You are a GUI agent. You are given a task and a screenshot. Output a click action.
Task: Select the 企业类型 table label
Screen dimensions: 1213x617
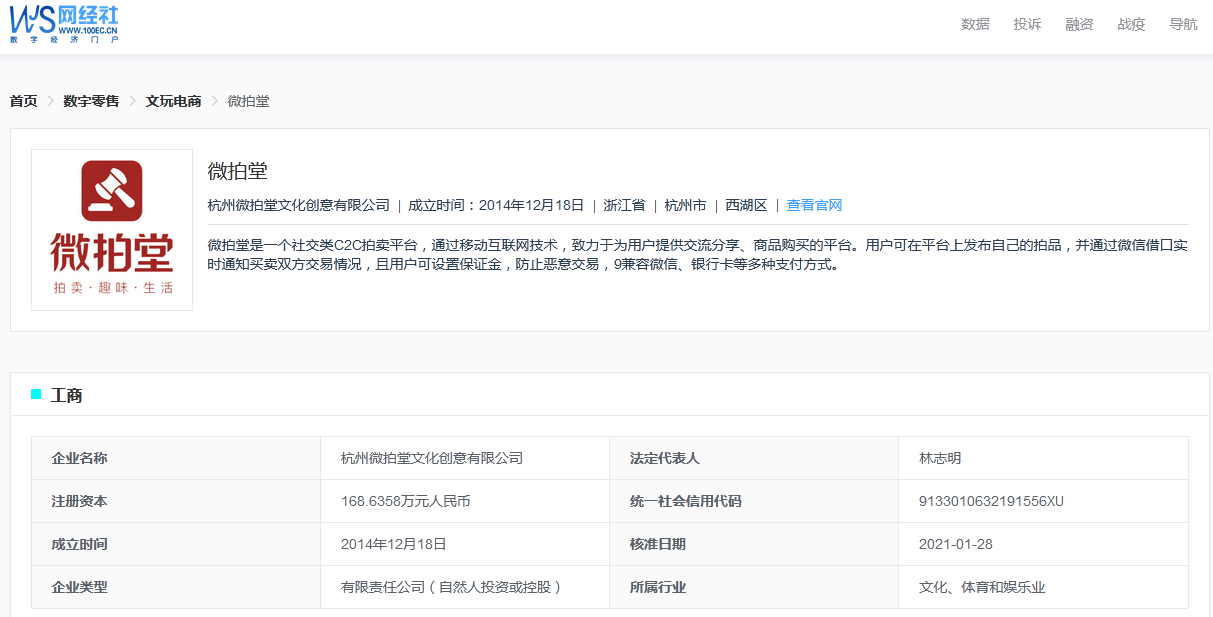(x=80, y=587)
